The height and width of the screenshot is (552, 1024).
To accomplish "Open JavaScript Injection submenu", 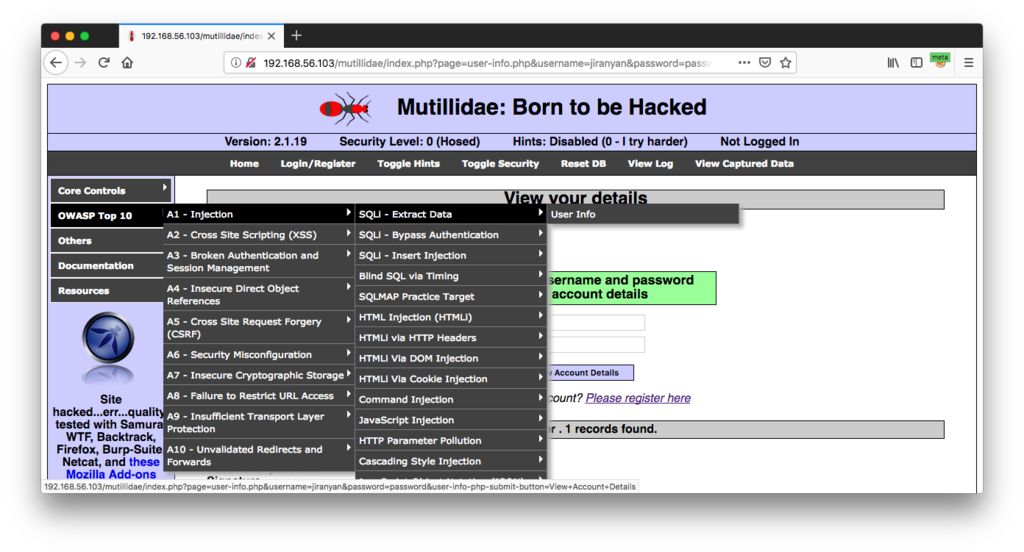I will pos(451,420).
